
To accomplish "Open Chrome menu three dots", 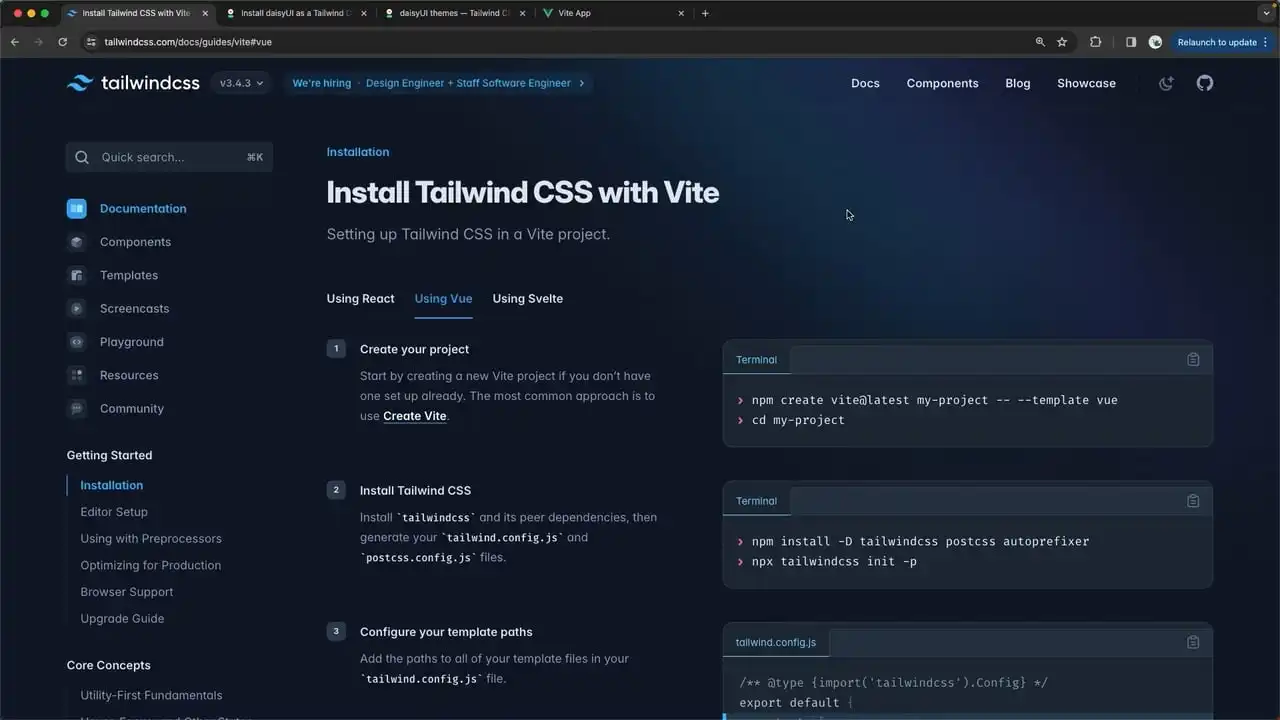I will pos(1266,42).
